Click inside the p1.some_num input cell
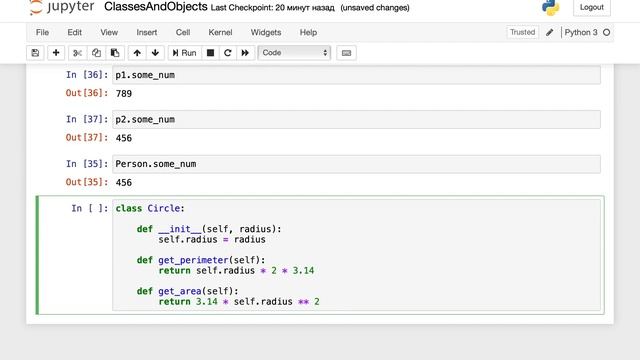 (356, 75)
